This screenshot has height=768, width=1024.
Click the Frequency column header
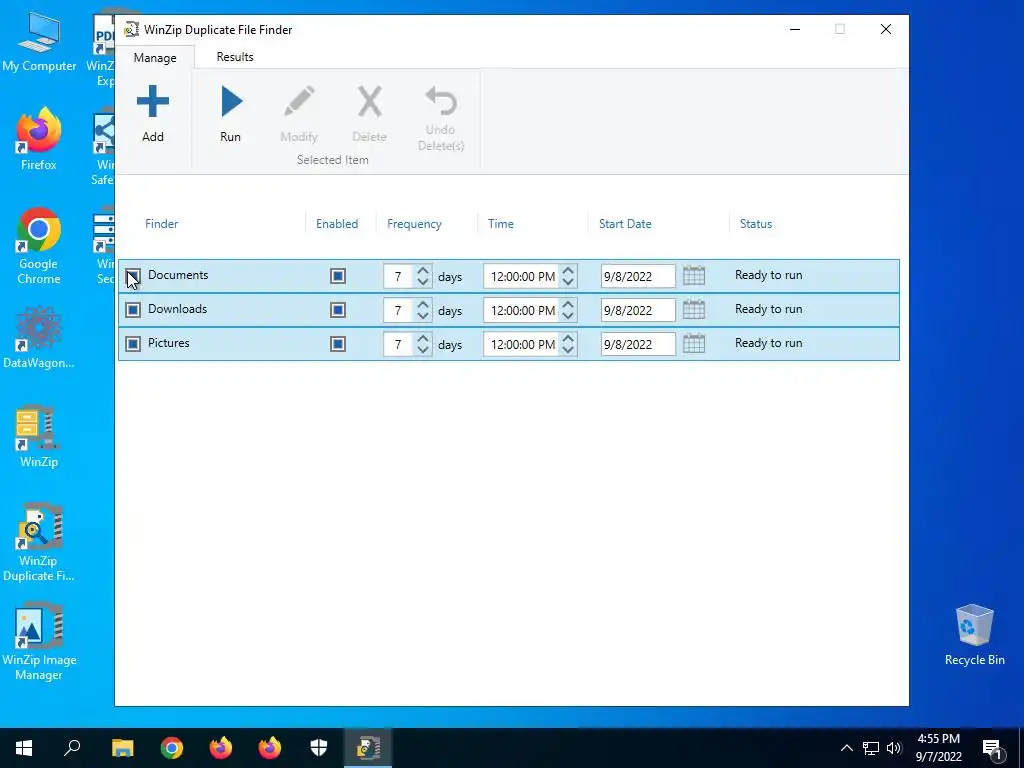pyautogui.click(x=414, y=223)
